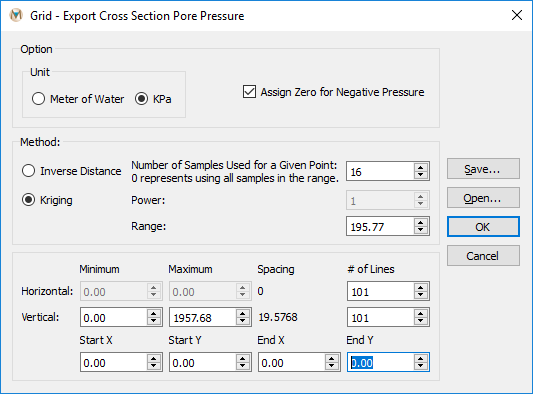The height and width of the screenshot is (394, 533).
Task: Increase Start X value
Action: click(154, 359)
